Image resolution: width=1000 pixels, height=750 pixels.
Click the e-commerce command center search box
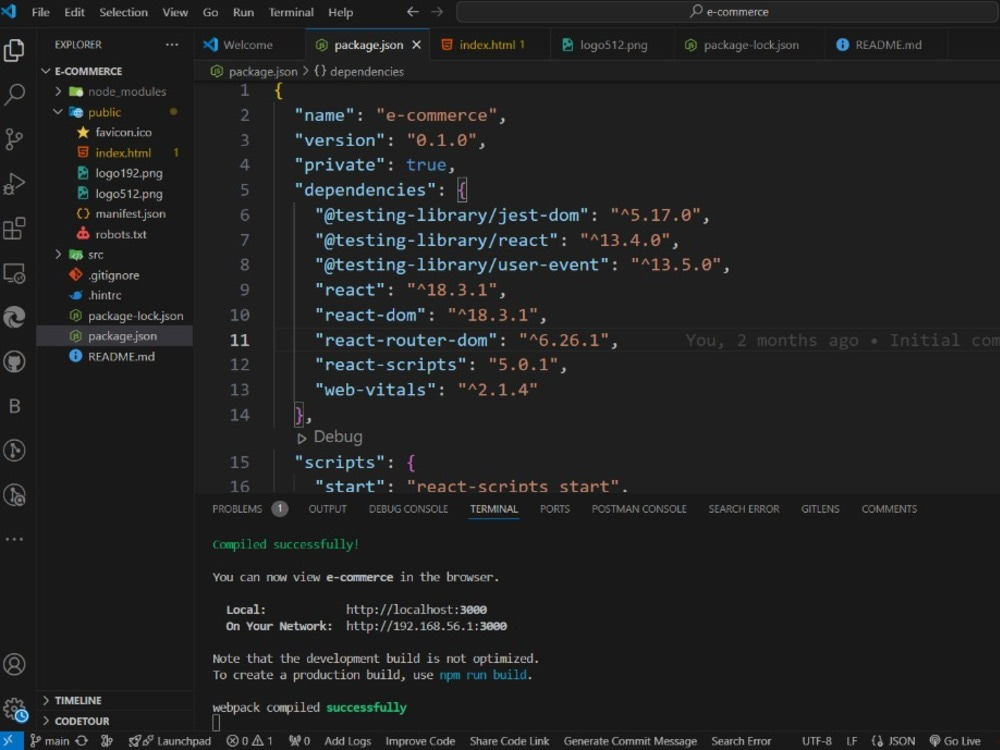click(x=727, y=11)
